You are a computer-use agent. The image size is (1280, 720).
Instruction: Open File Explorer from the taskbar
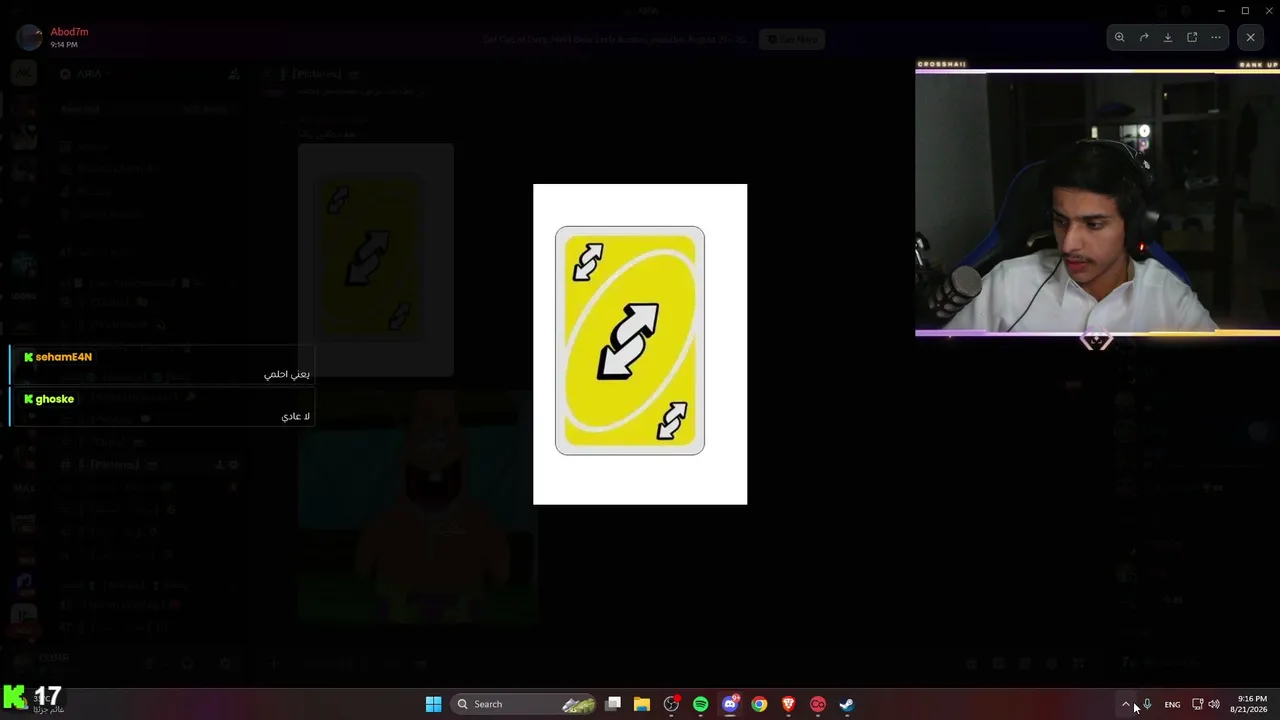642,704
